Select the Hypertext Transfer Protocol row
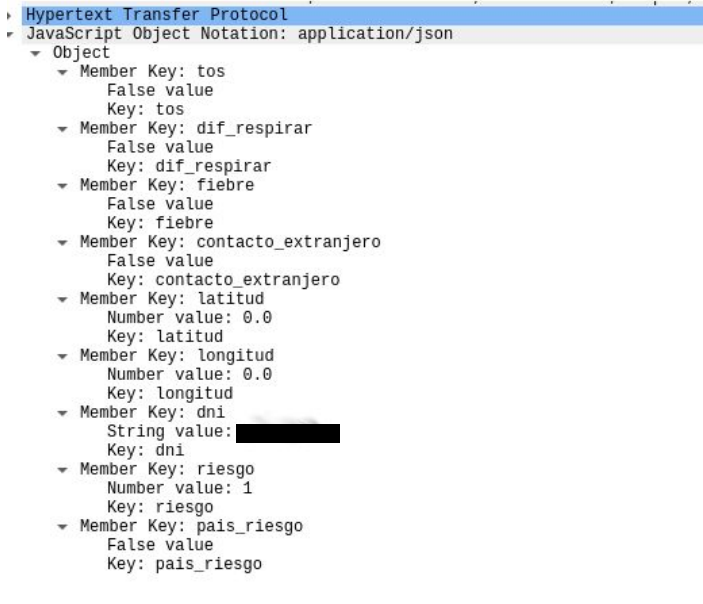Image resolution: width=703 pixels, height=604 pixels. (x=362, y=16)
